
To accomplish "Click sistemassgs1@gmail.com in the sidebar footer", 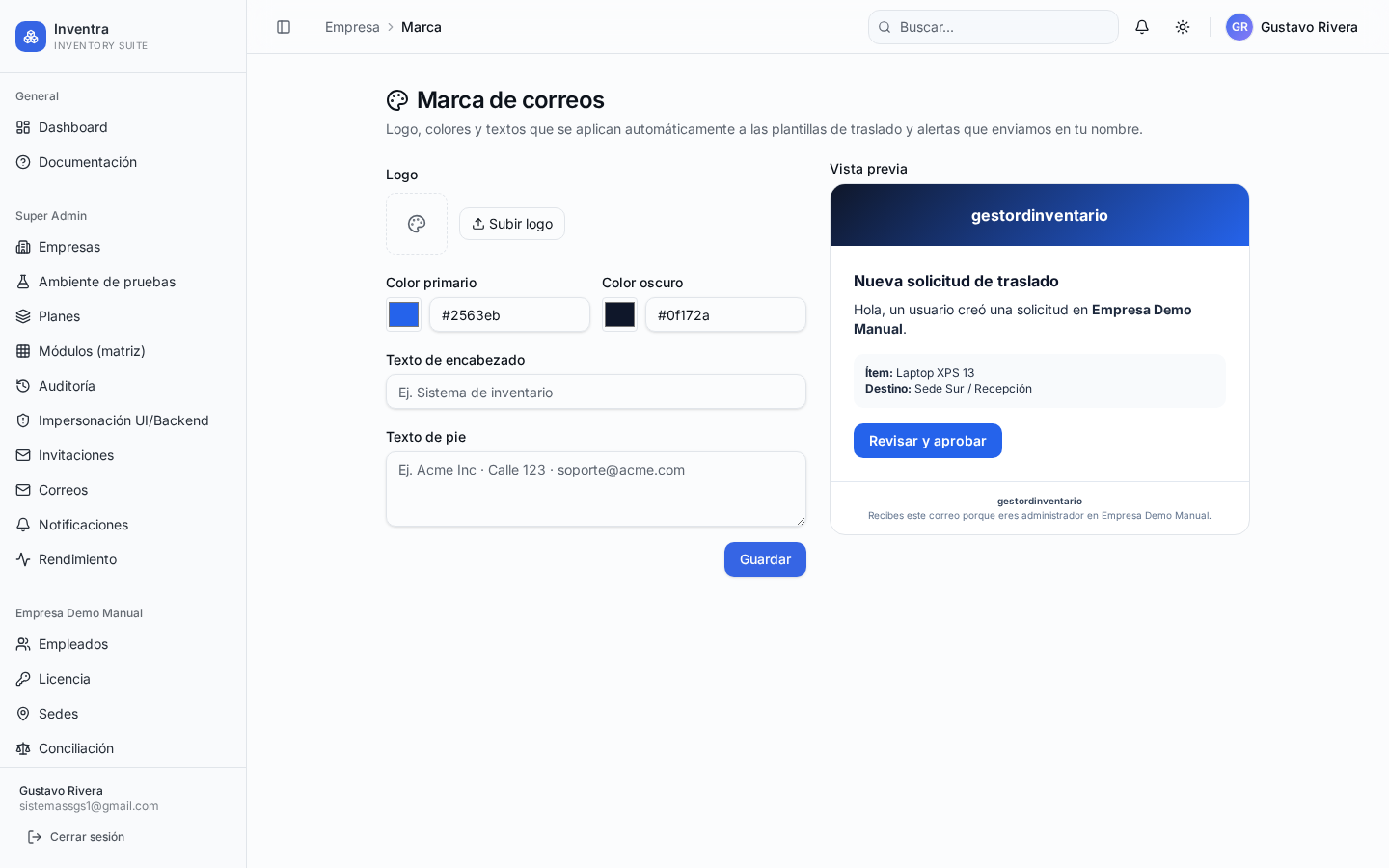I will tap(89, 806).
